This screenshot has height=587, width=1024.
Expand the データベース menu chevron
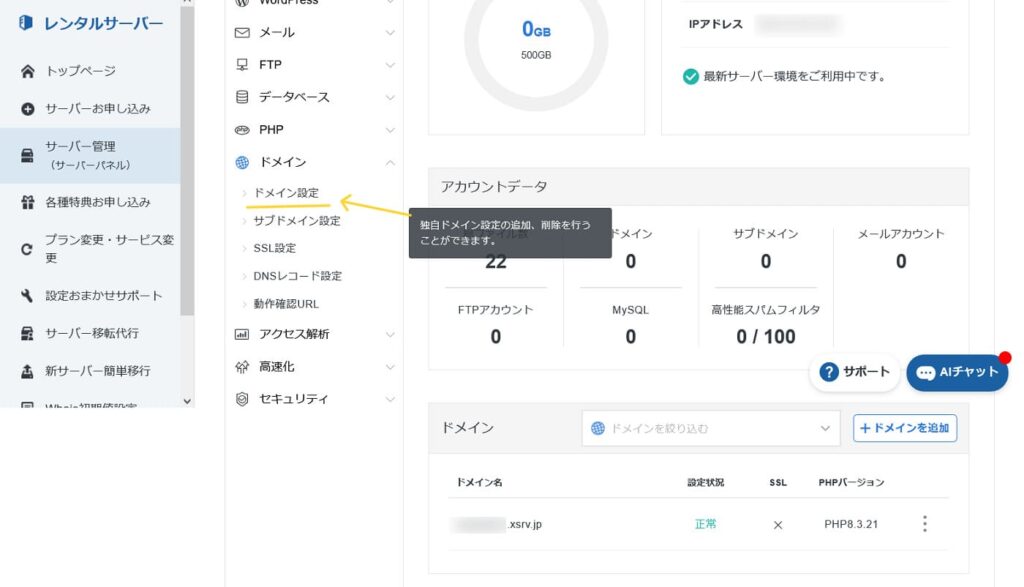390,97
